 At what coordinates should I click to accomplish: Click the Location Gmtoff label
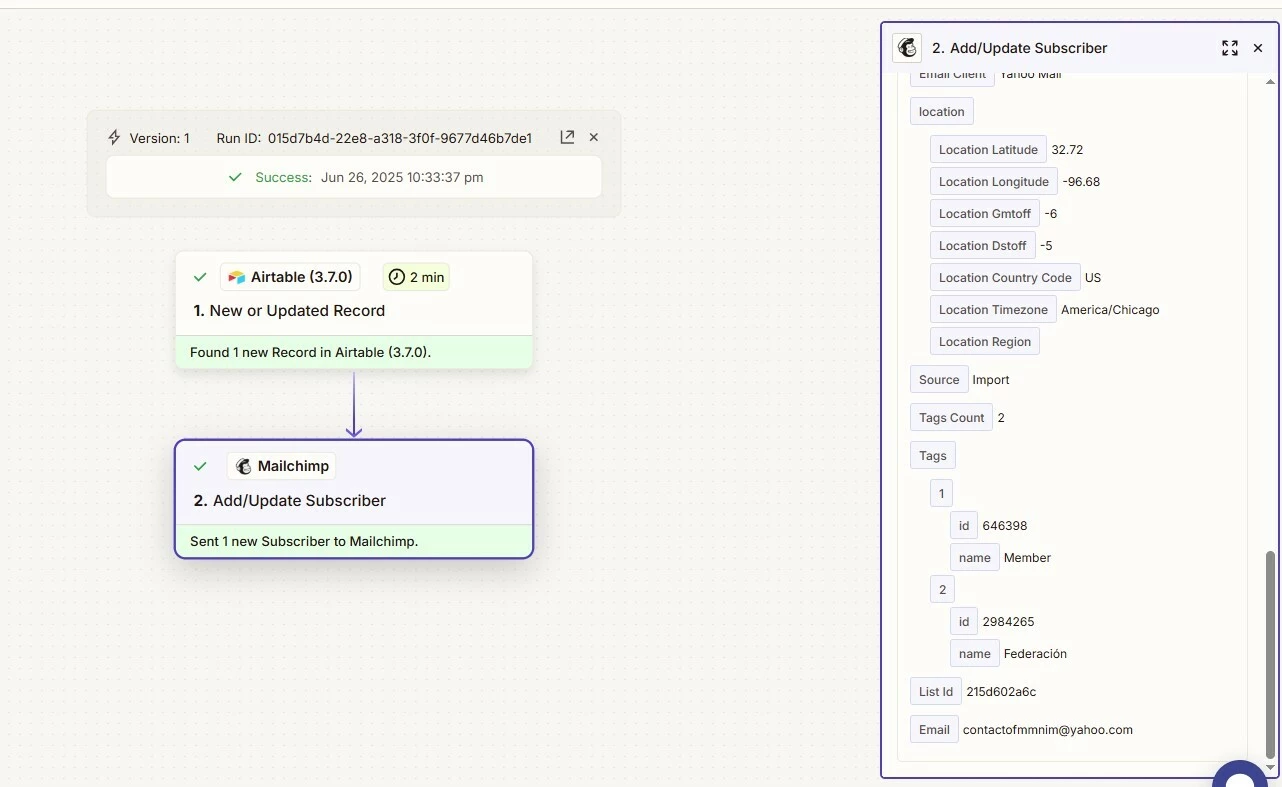point(985,213)
